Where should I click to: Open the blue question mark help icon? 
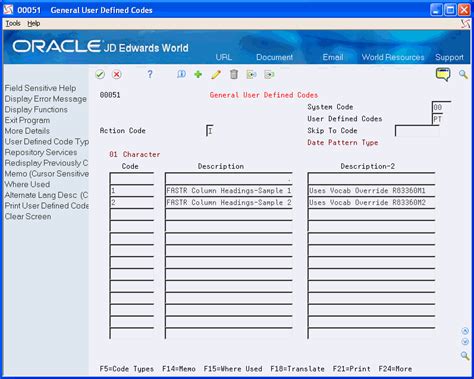click(x=150, y=74)
